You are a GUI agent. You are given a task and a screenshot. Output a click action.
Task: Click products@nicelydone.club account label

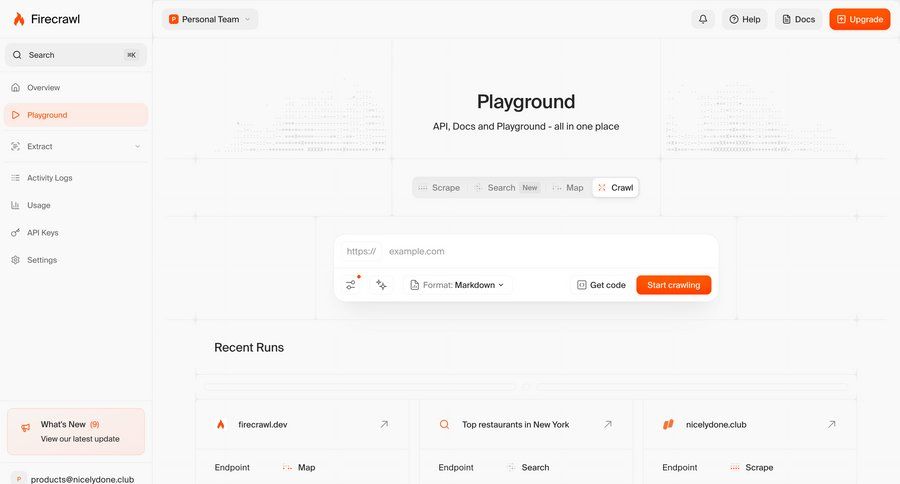[83, 479]
